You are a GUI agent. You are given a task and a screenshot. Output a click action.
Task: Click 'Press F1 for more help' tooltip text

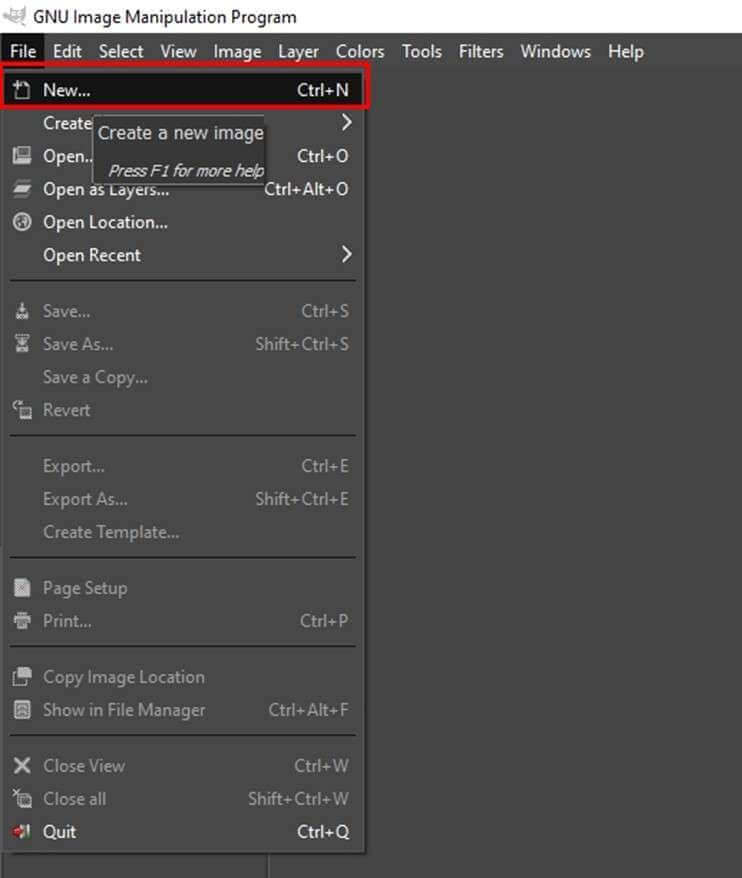point(186,171)
